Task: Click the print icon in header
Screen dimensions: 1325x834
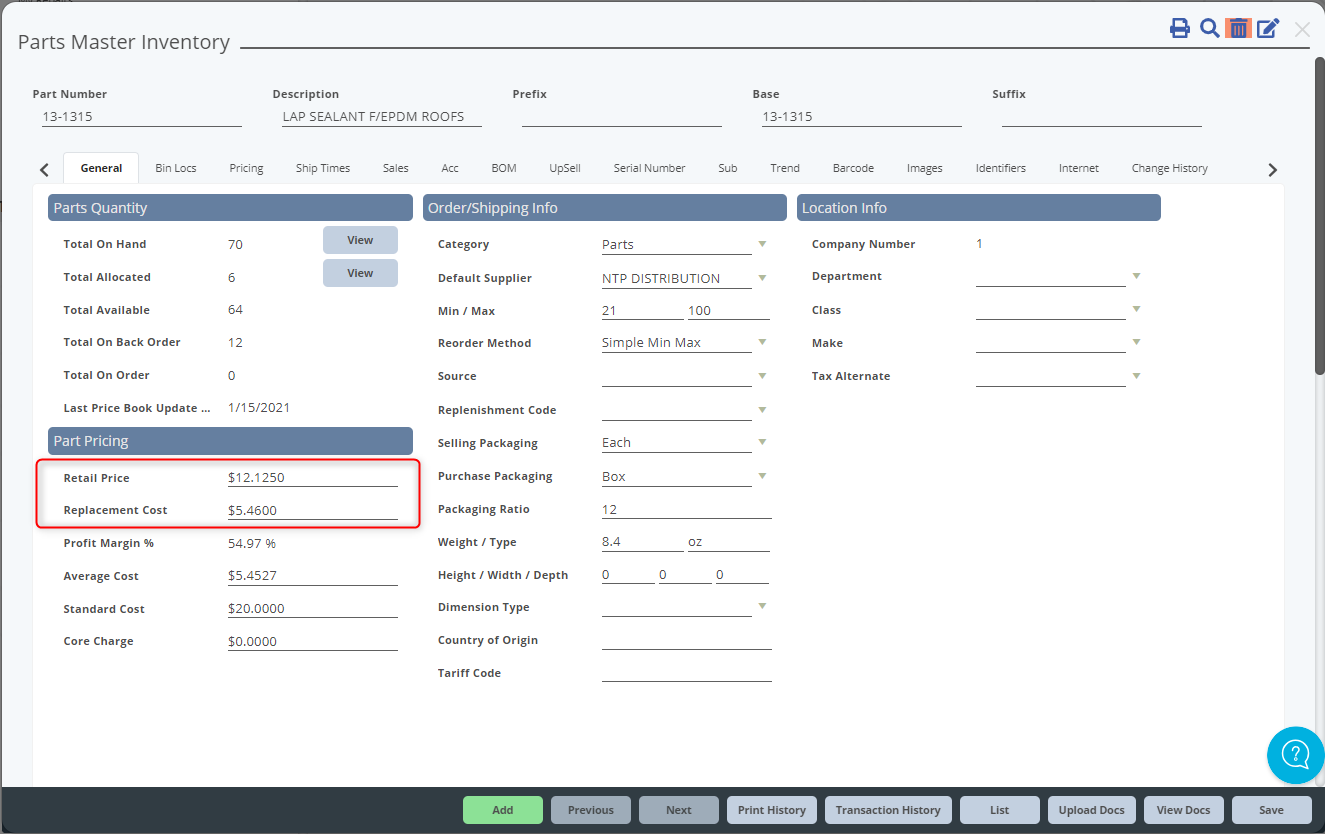Action: click(1180, 28)
